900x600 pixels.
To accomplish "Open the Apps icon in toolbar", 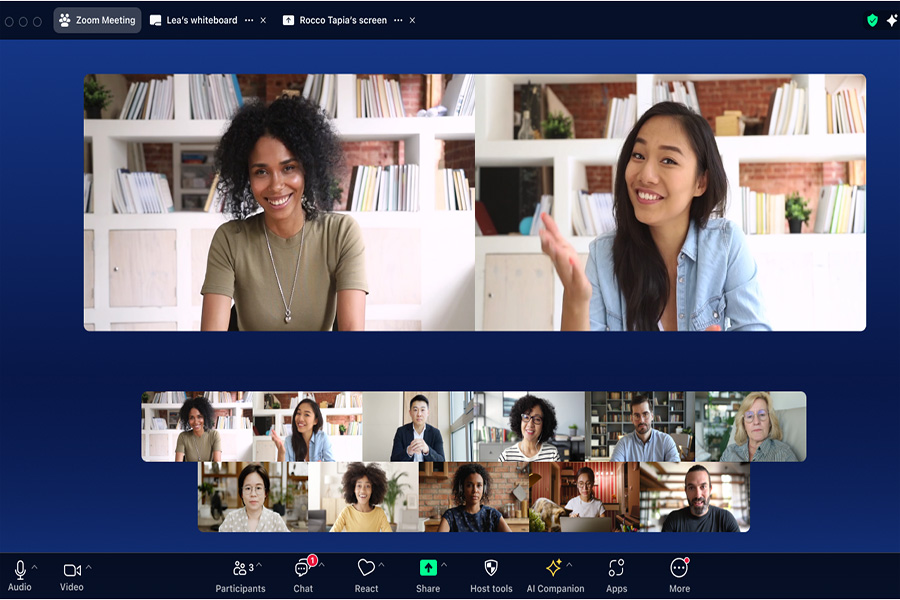I will pos(616,568).
